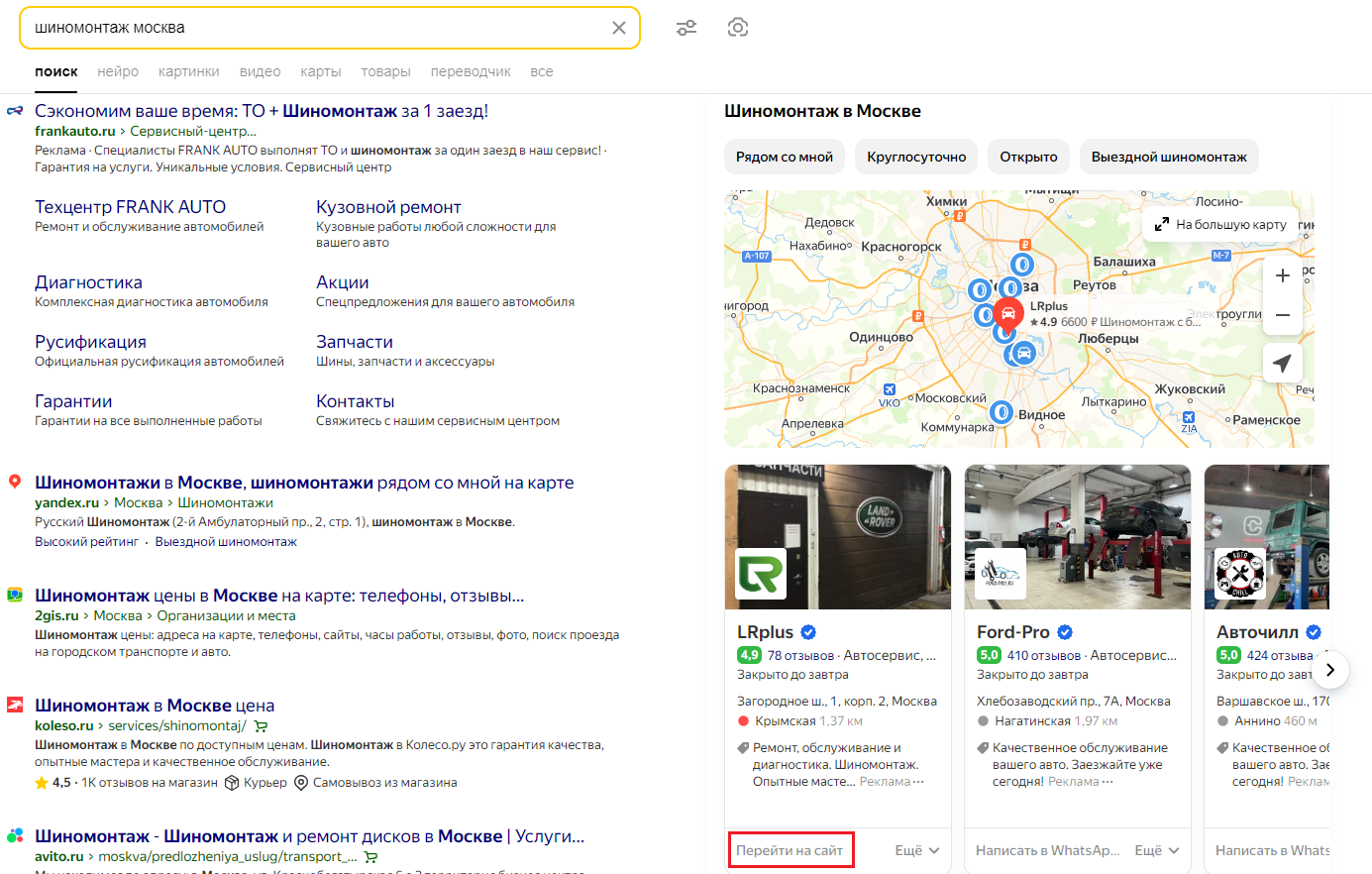The width and height of the screenshot is (1372, 874).
Task: Zoom in on the map with plus
Action: click(x=1282, y=275)
